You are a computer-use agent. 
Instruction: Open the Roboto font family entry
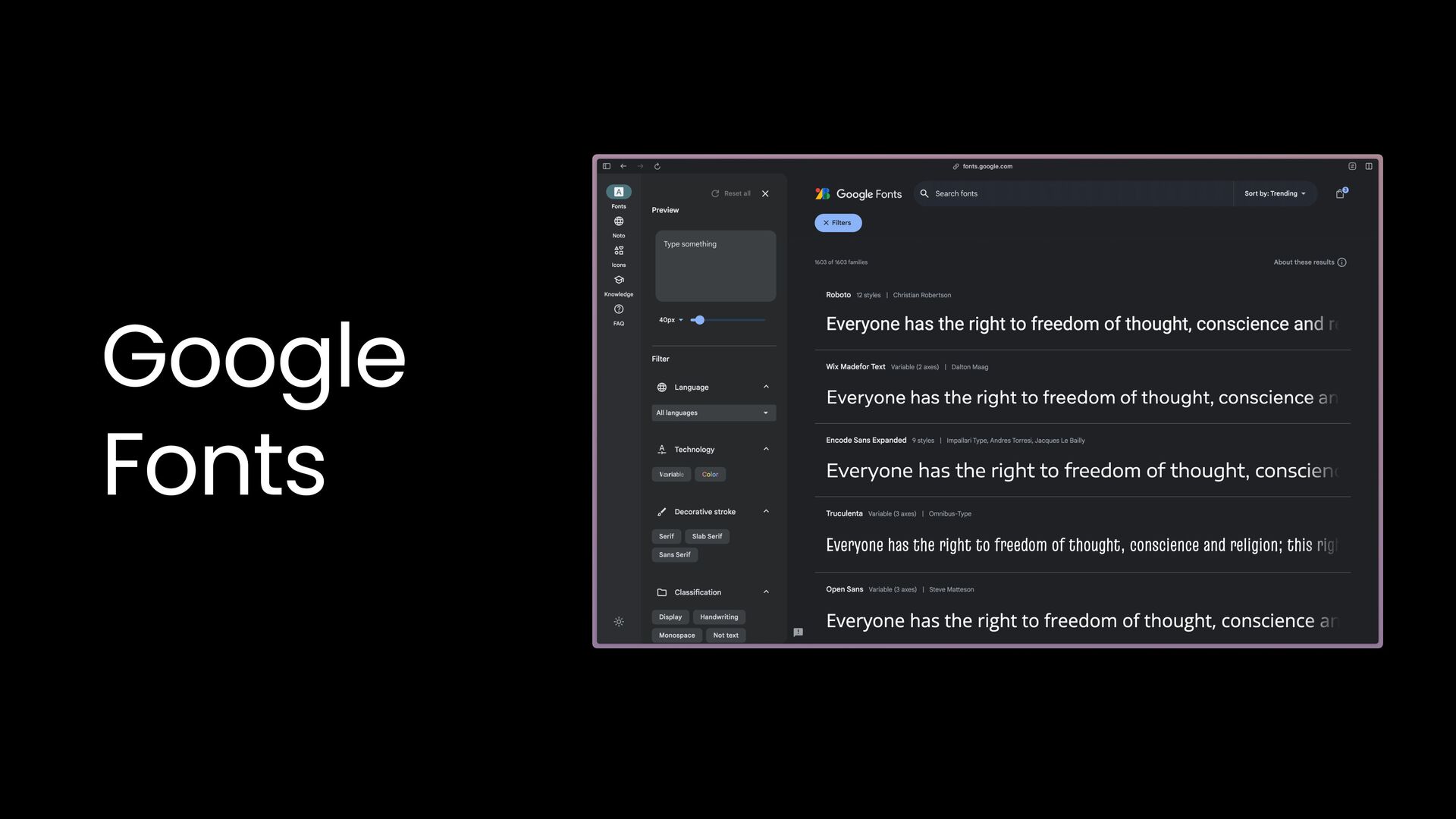click(838, 295)
